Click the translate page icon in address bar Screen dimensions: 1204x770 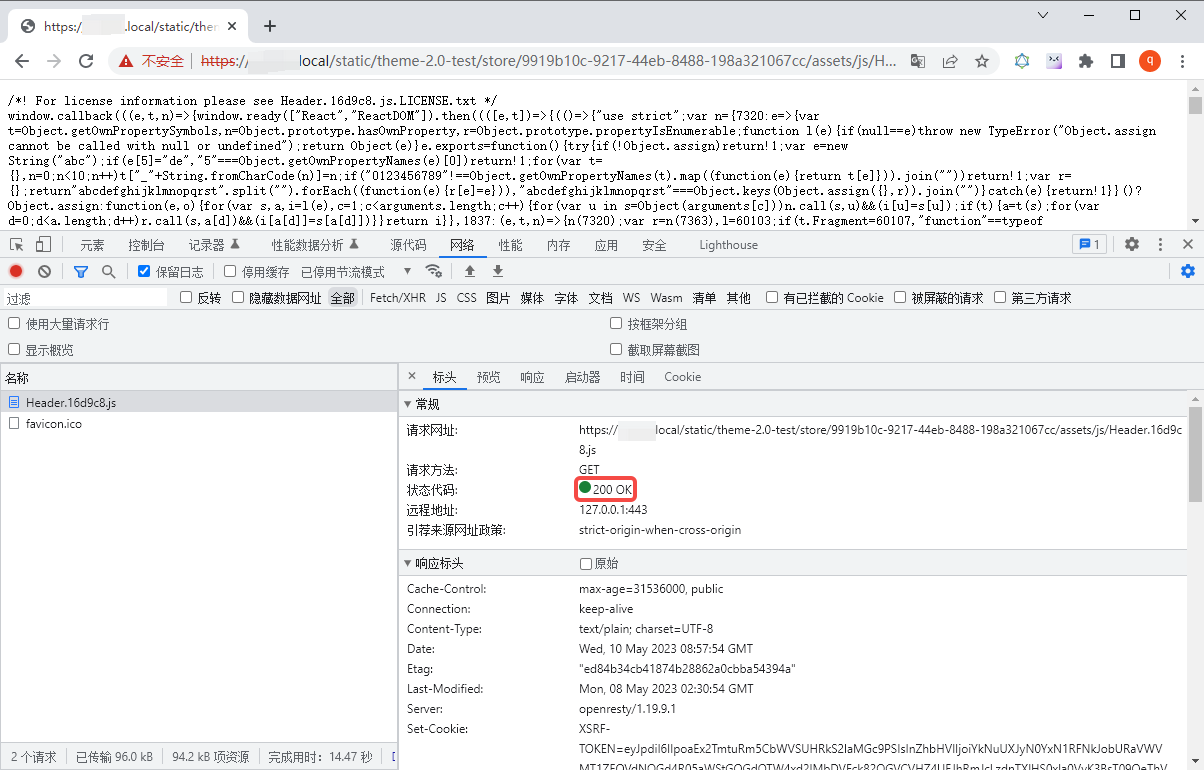pyautogui.click(x=917, y=61)
